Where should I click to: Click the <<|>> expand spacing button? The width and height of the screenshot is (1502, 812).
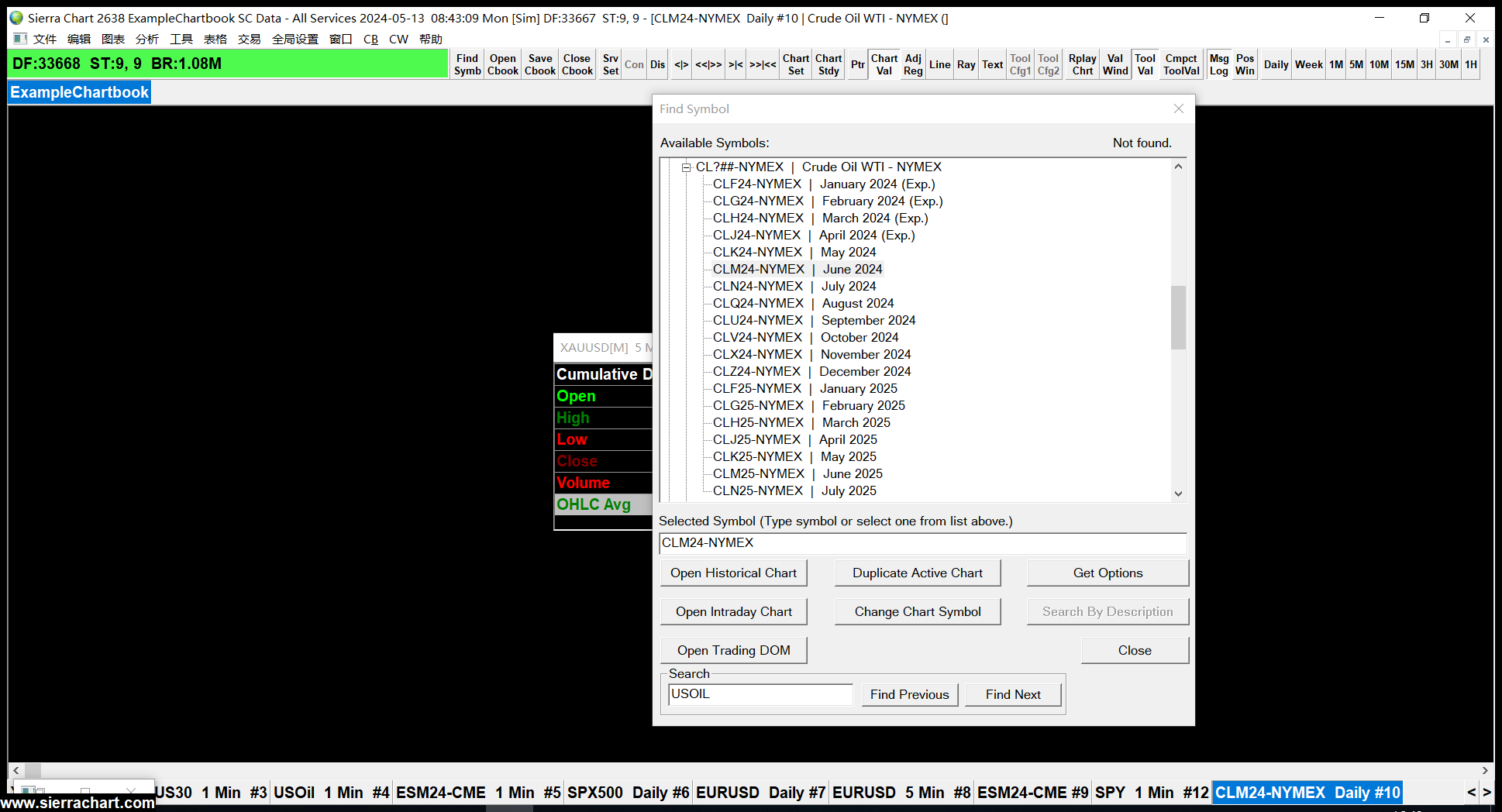point(708,64)
